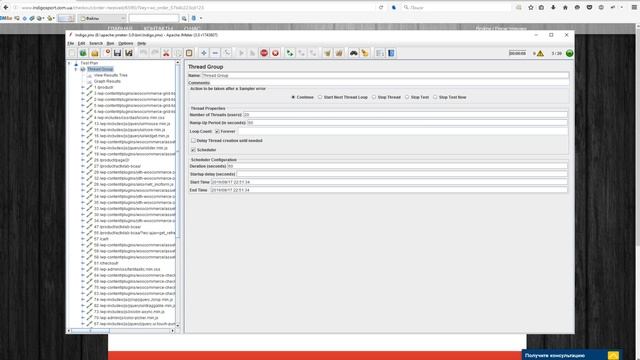Click the red Stop test icon

tap(264, 53)
